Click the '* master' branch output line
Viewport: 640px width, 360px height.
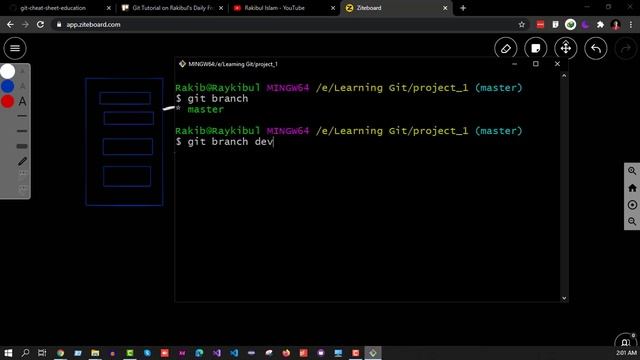[x=200, y=109]
